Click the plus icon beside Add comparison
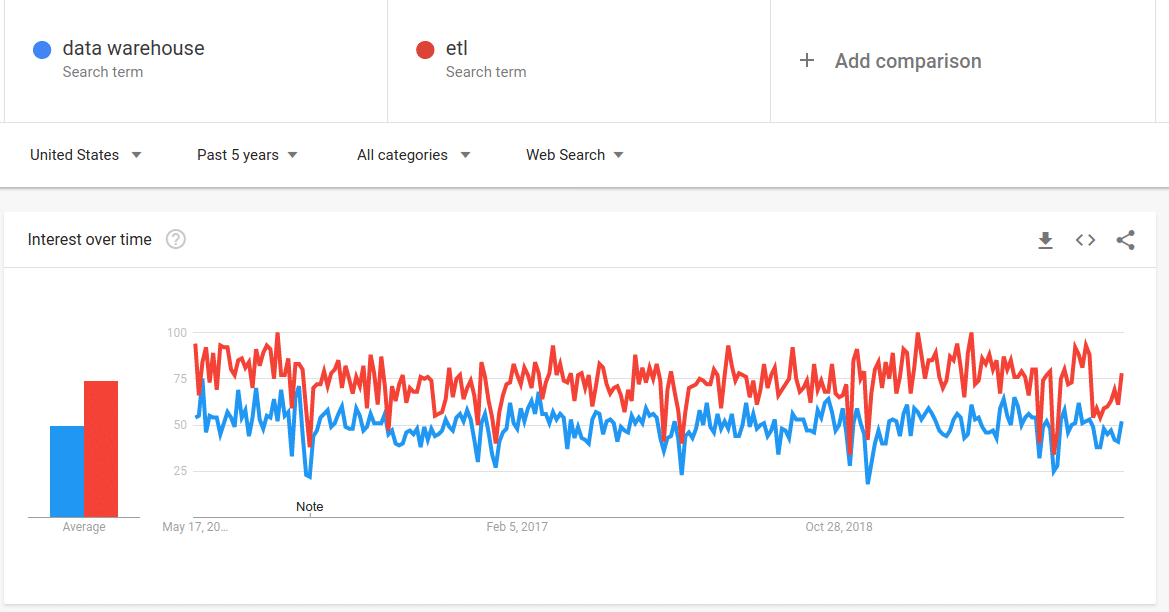 click(807, 60)
